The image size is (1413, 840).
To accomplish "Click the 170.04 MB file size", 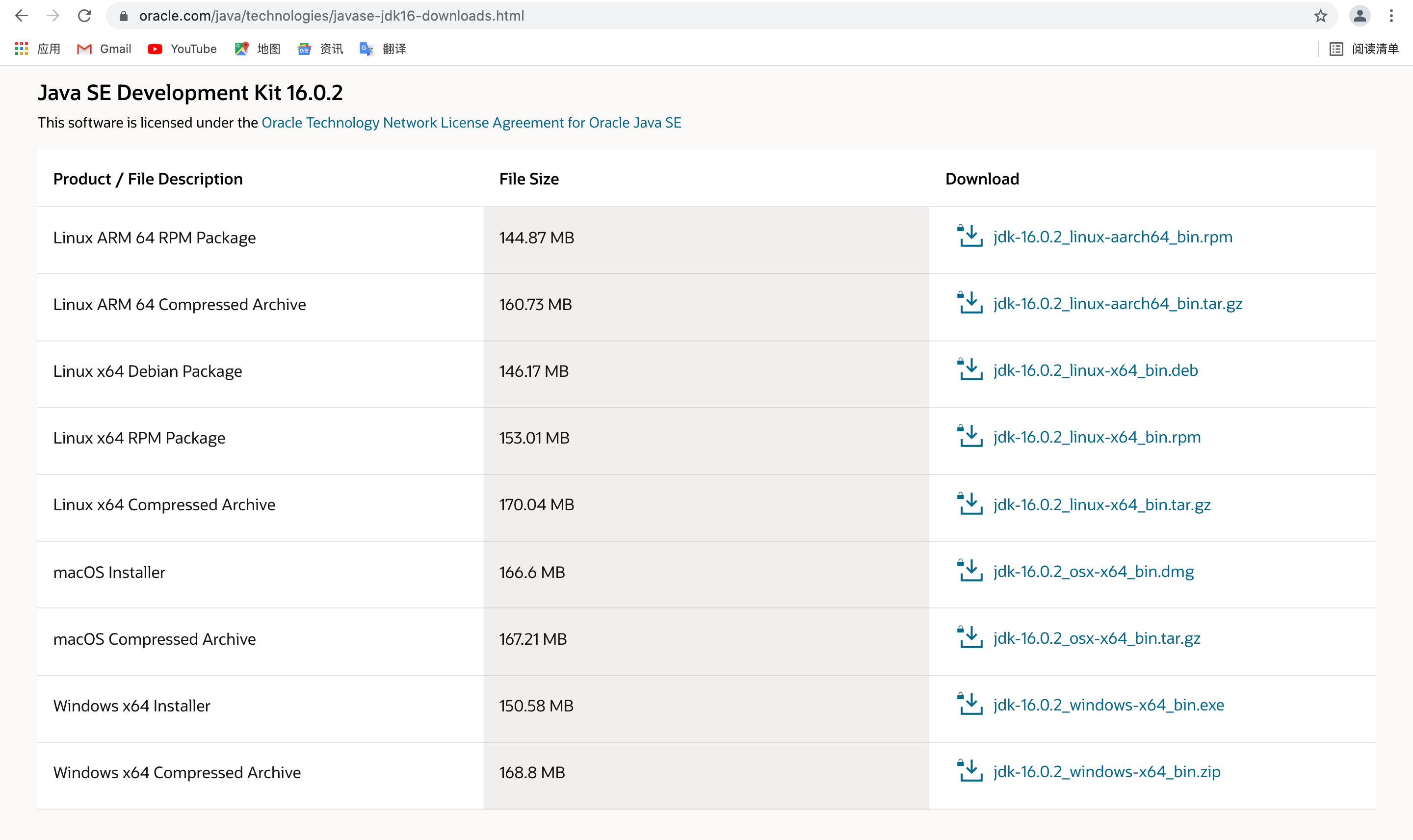I will tap(536, 505).
